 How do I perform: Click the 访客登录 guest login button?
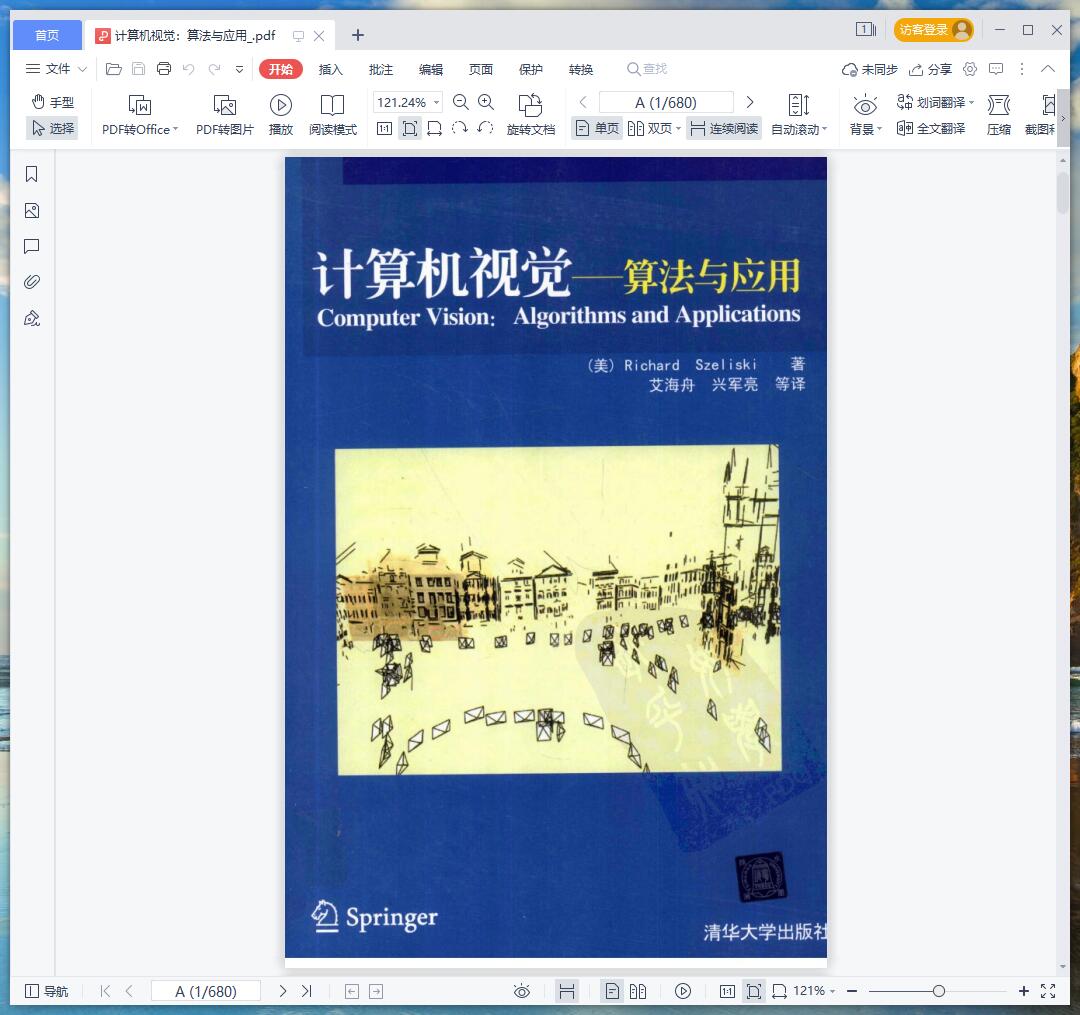pos(933,30)
